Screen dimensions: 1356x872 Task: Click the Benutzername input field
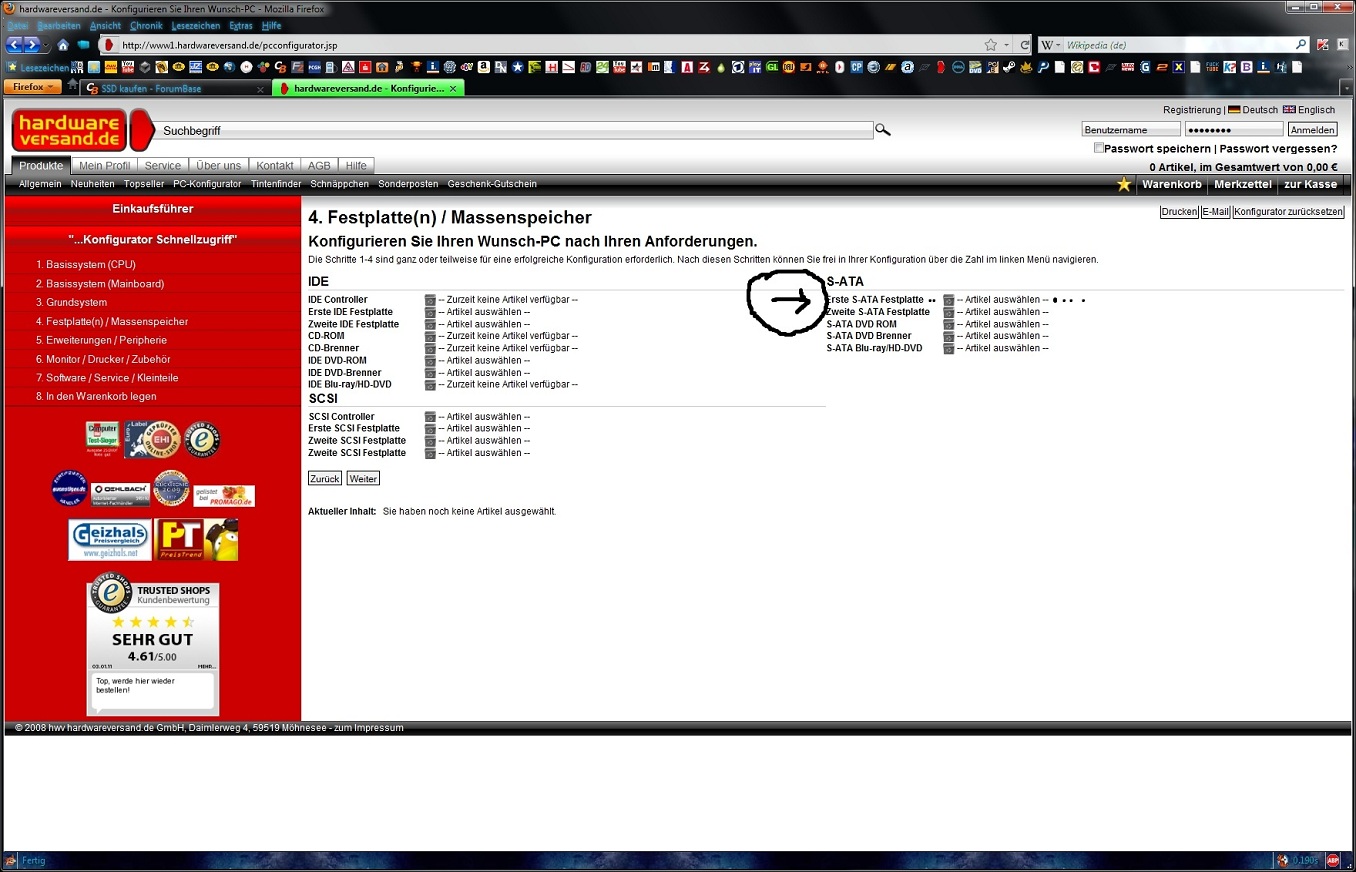point(1131,130)
